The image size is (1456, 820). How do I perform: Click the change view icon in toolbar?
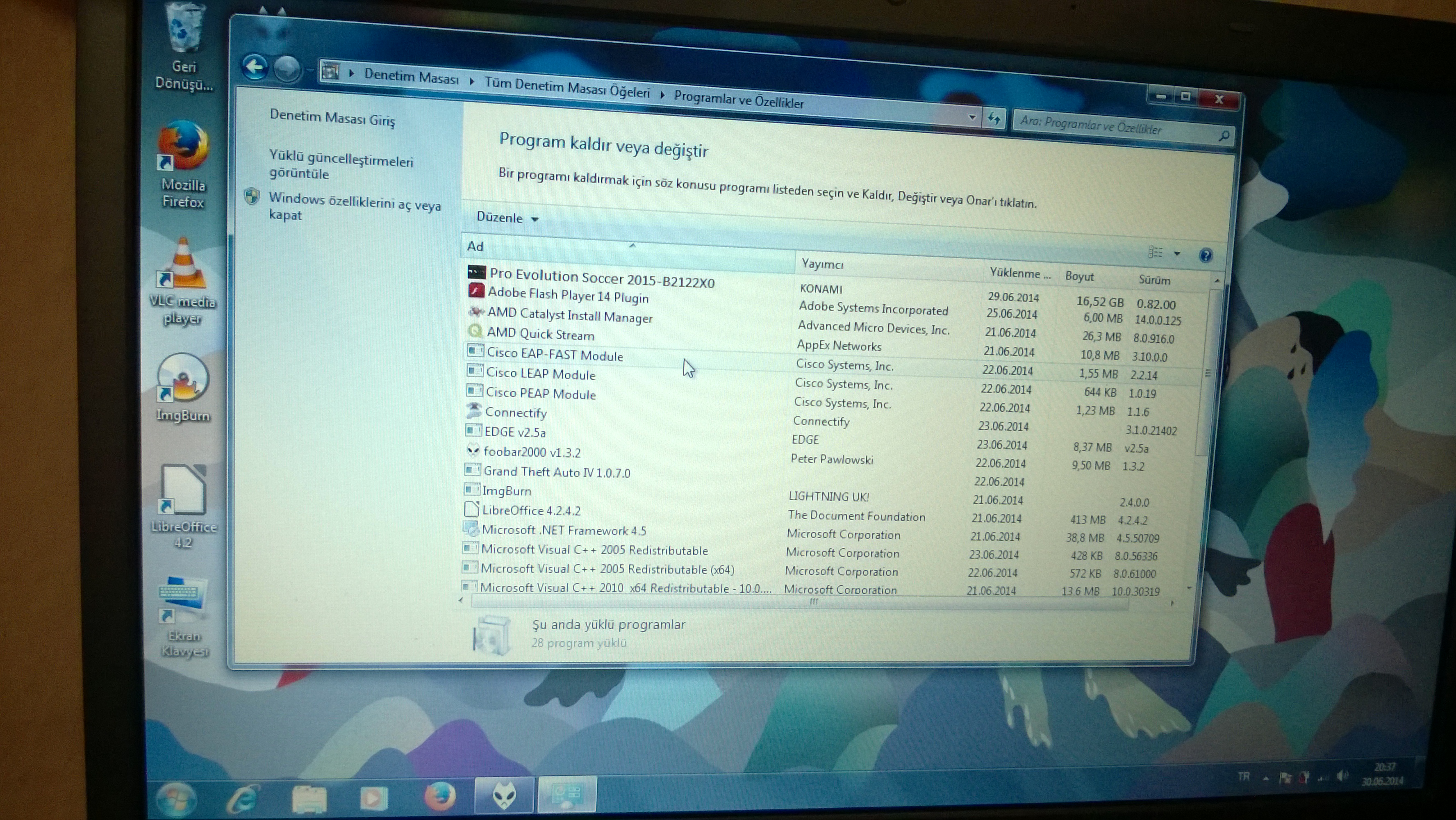1155,252
